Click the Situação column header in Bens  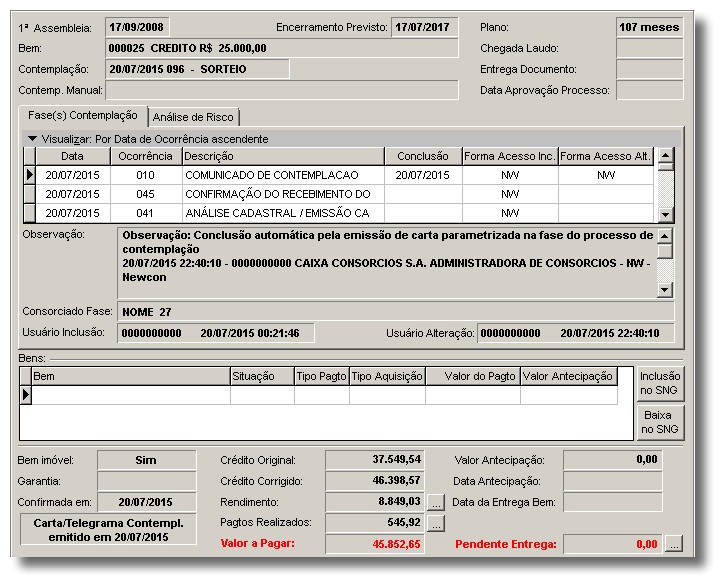pyautogui.click(x=262, y=376)
